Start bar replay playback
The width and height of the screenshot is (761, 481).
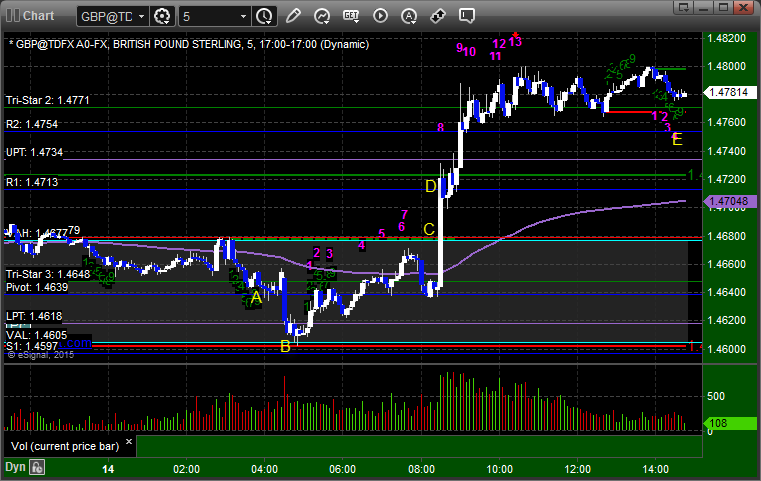click(380, 16)
